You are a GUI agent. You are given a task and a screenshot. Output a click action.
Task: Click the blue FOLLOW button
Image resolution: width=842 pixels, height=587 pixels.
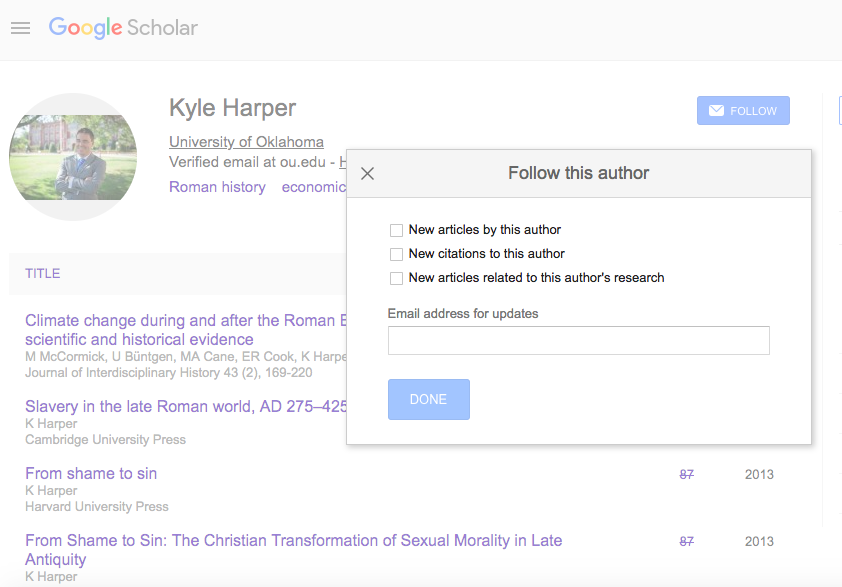coord(743,111)
